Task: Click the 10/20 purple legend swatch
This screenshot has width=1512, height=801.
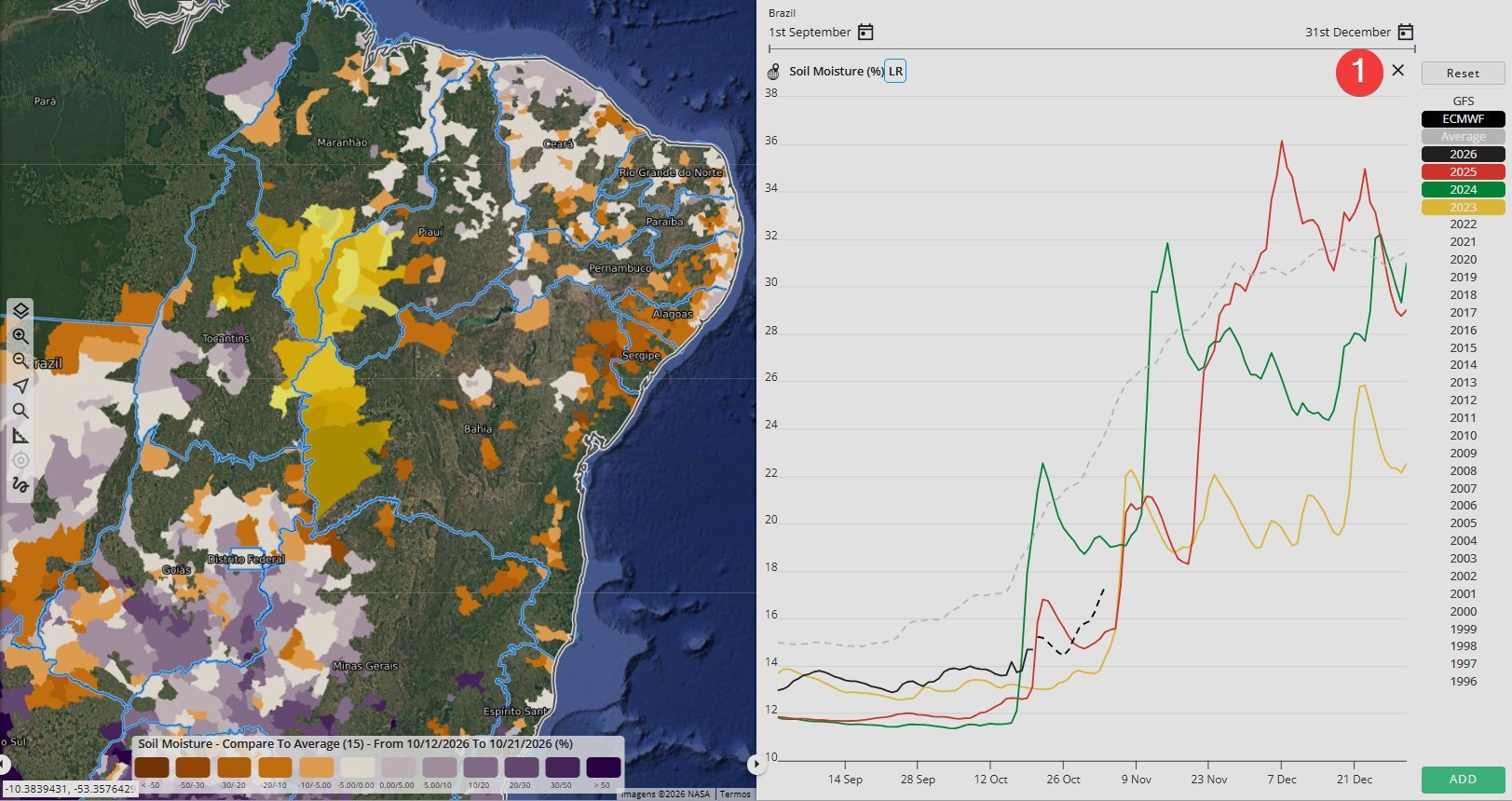Action: [x=480, y=767]
